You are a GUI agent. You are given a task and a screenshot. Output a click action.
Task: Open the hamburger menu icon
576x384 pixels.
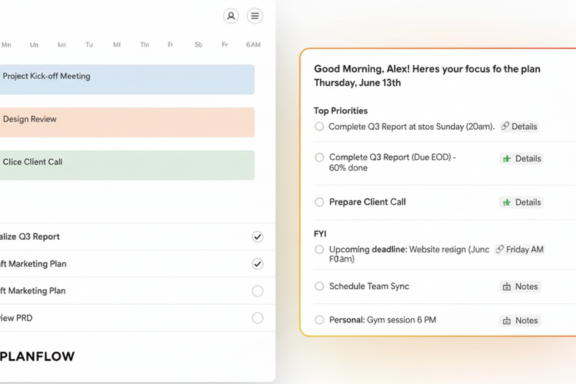coord(255,16)
